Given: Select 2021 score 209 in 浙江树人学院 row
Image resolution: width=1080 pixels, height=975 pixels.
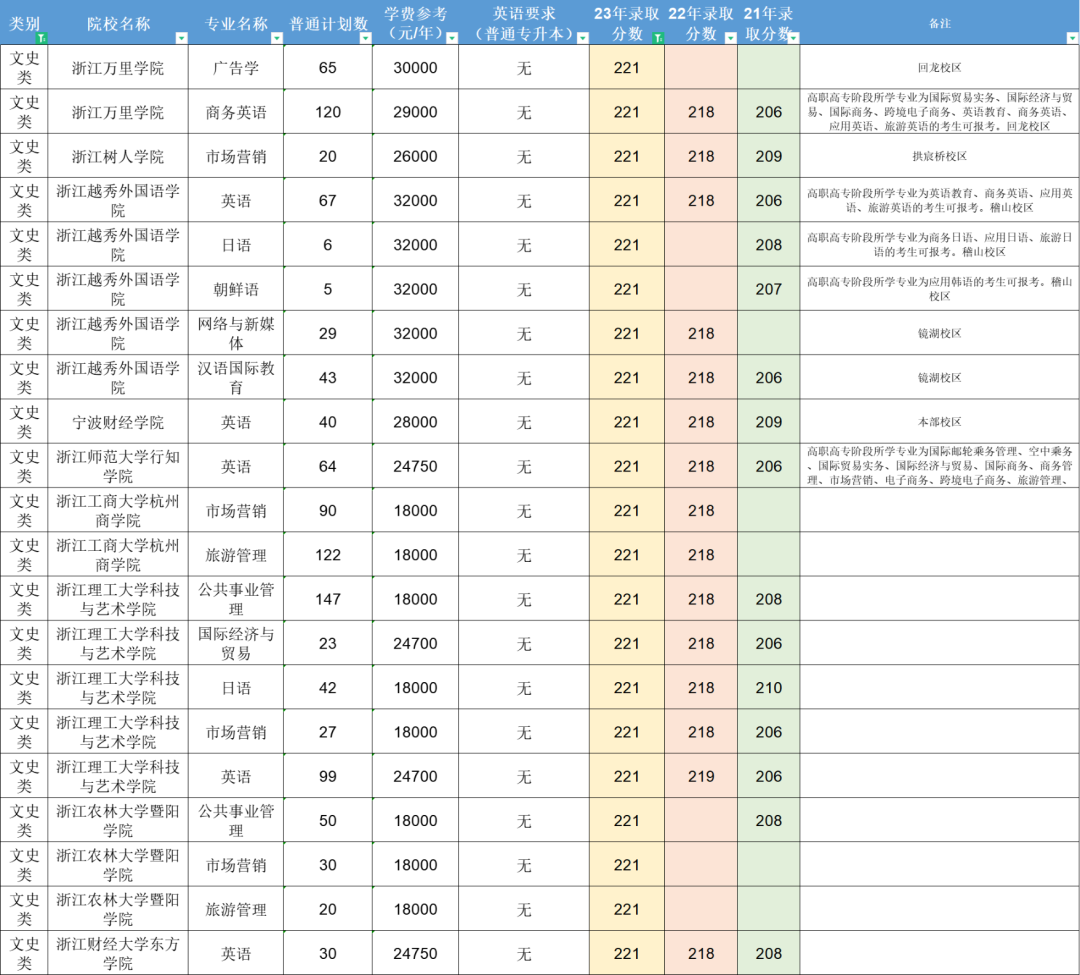Looking at the screenshot, I should pyautogui.click(x=769, y=156).
